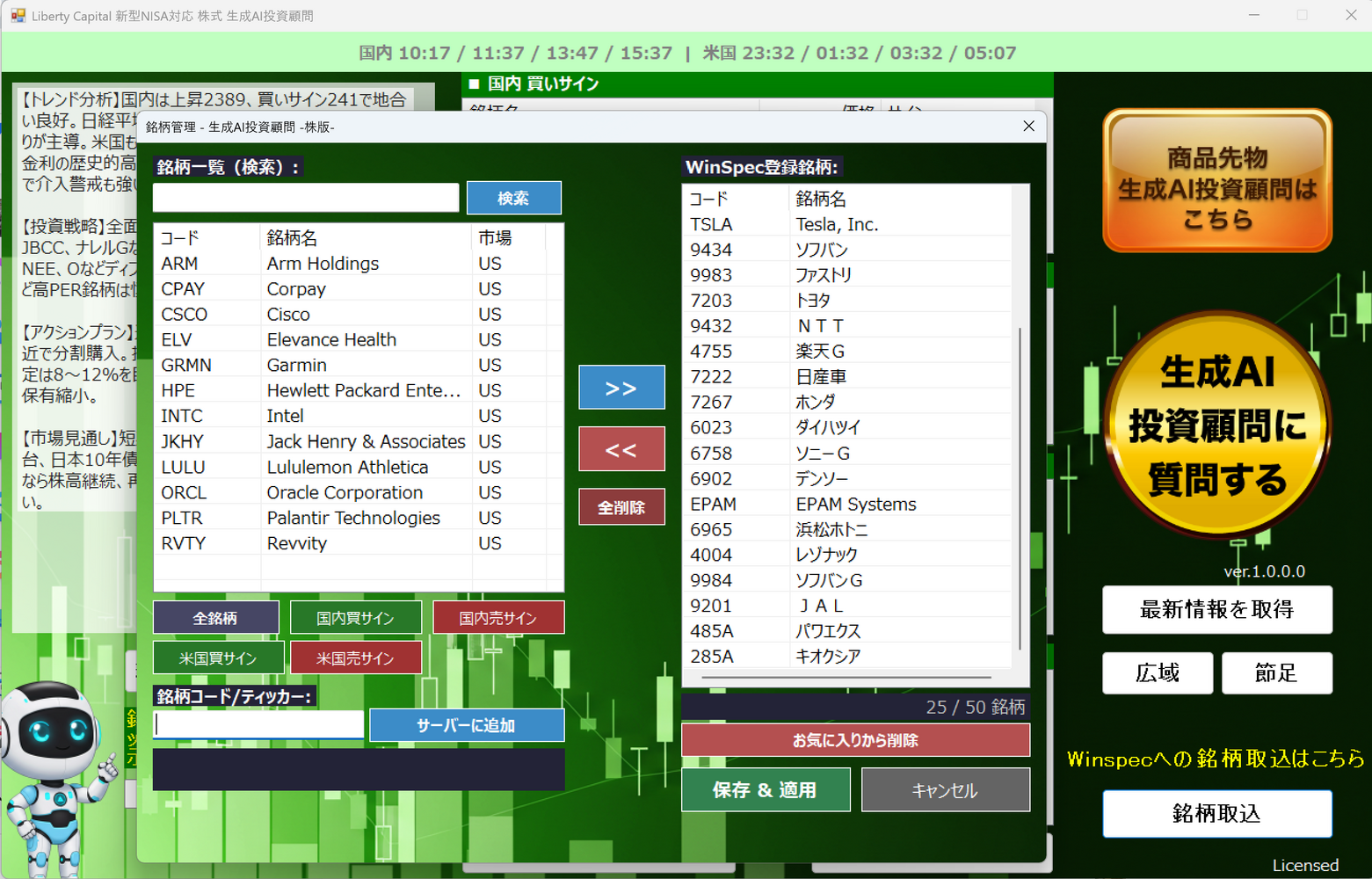The image size is (1372, 879).
Task: Click コード header in WinSpec登録銘柄 list
Action: click(x=736, y=200)
